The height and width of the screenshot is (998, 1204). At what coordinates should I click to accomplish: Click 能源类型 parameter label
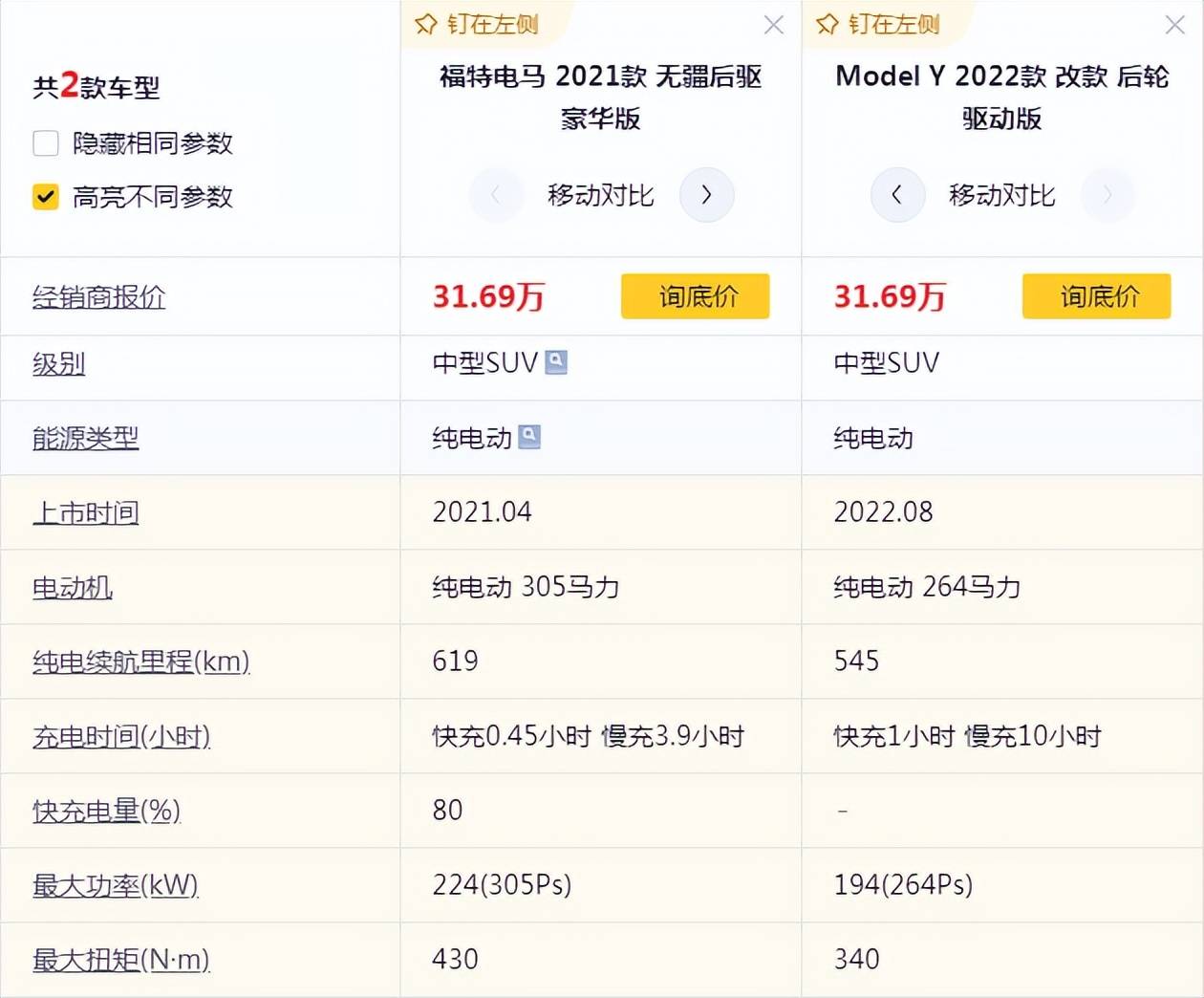pos(85,438)
